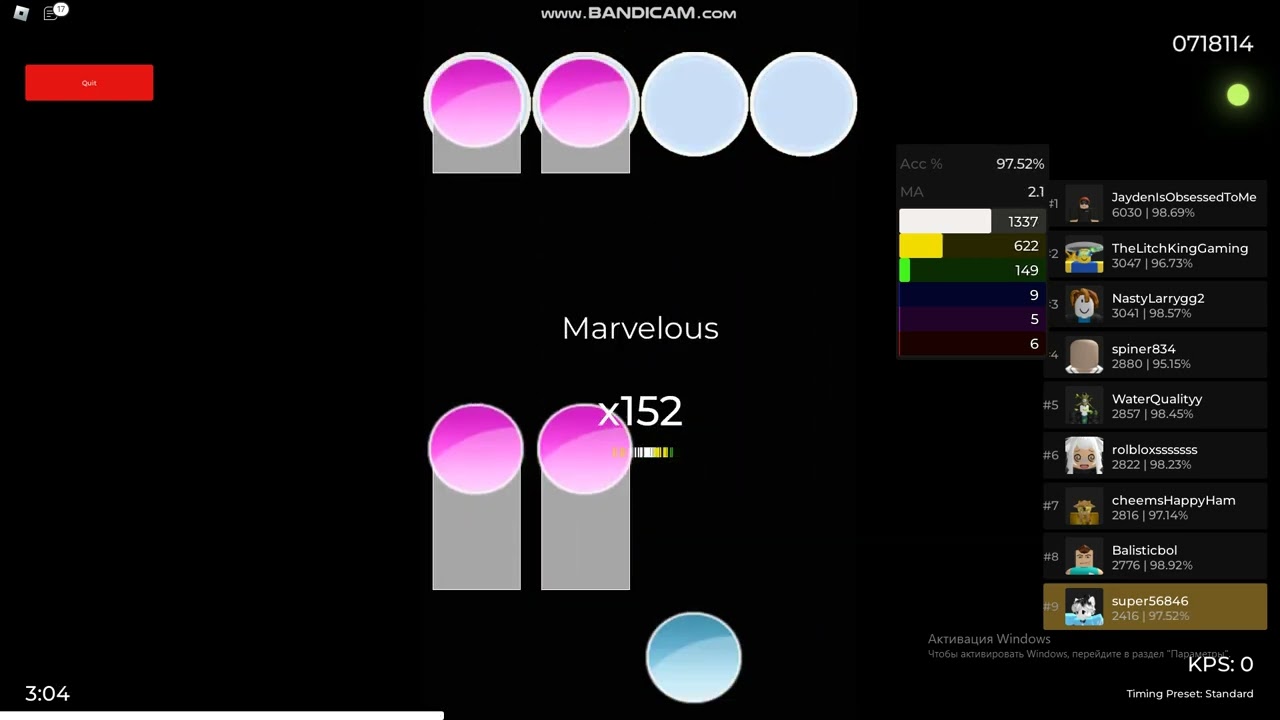Open the Roblox menu icon
Image resolution: width=1280 pixels, height=720 pixels.
[21, 13]
